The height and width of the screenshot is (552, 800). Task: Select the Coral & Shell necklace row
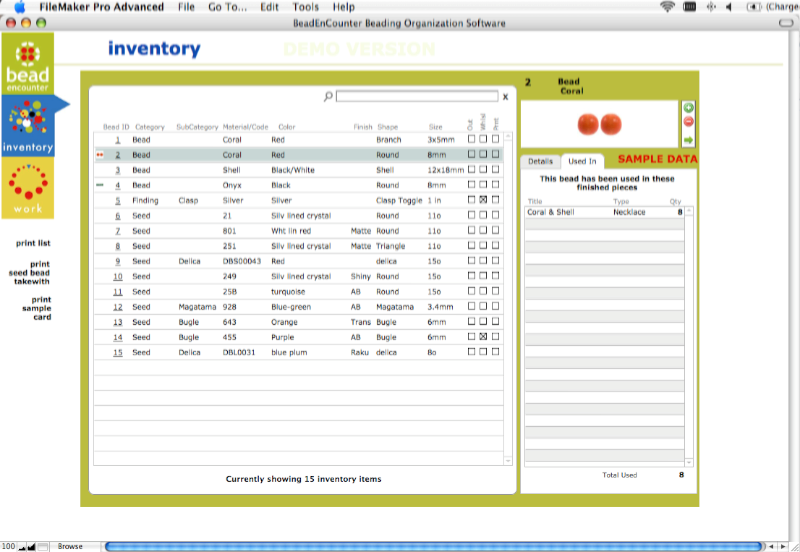click(604, 212)
